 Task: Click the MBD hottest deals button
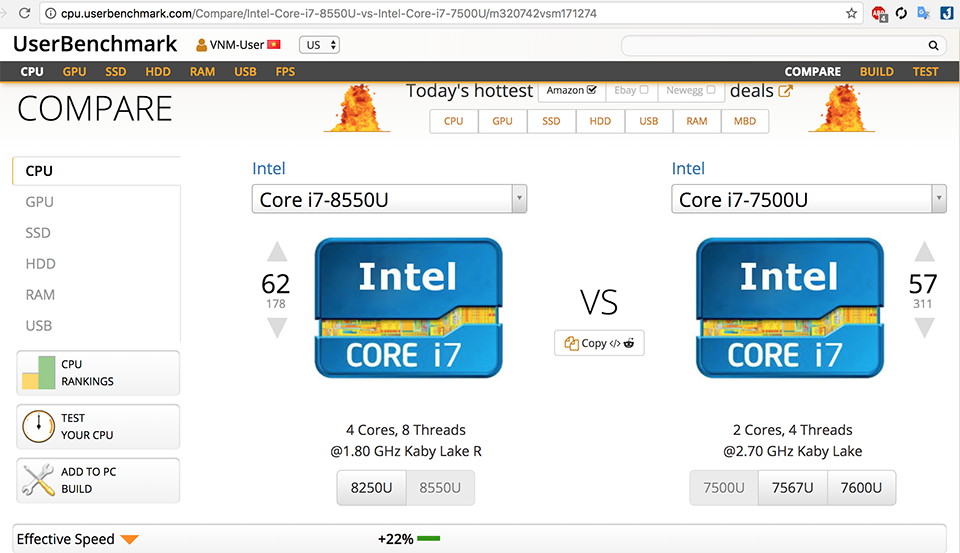745,121
